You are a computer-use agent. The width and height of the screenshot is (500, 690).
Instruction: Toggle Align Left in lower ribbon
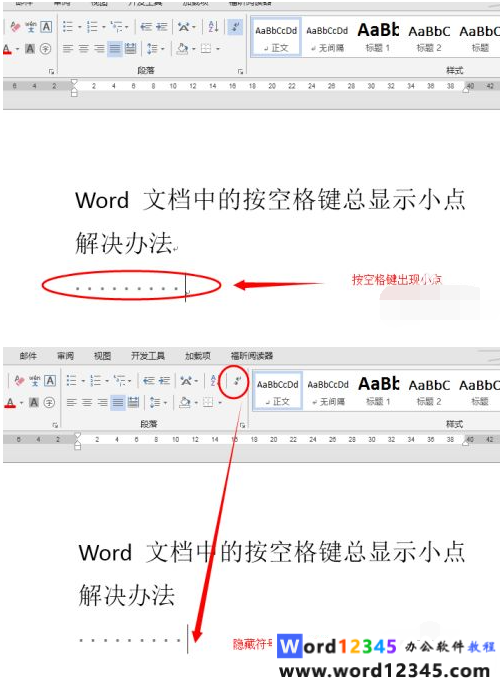point(71,402)
